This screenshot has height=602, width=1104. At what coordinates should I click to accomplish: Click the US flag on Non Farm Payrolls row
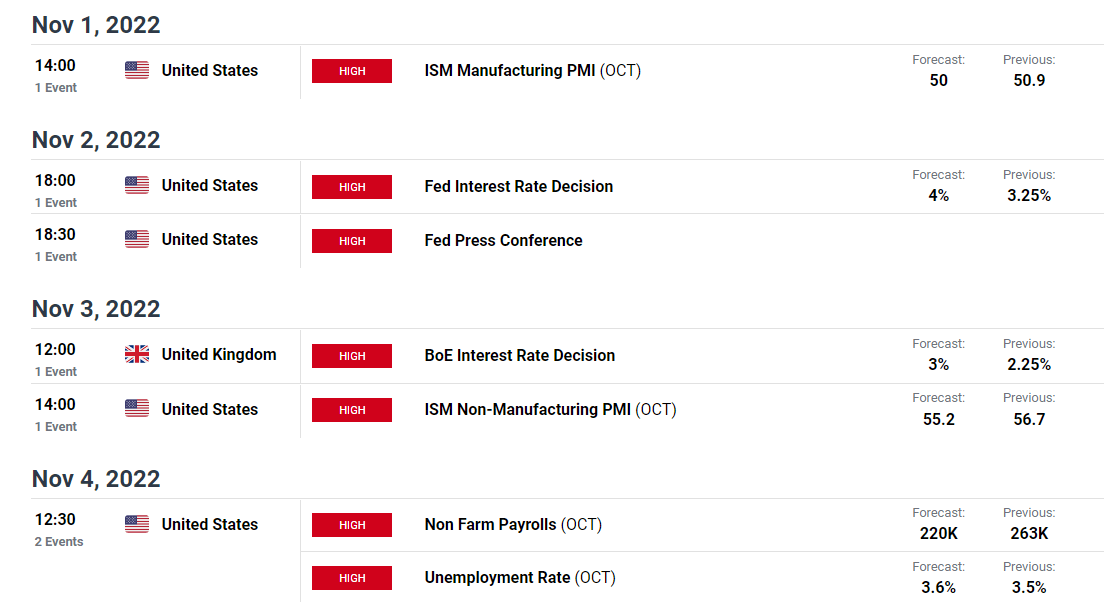(x=137, y=524)
